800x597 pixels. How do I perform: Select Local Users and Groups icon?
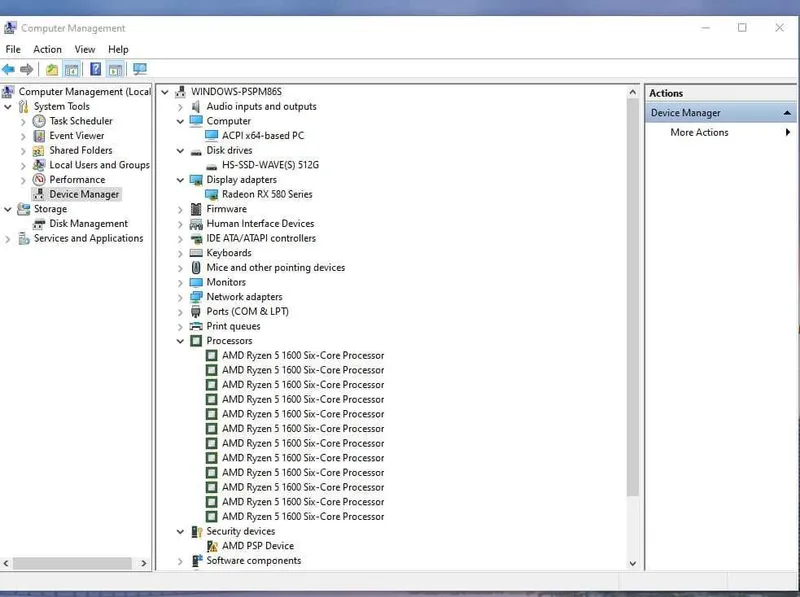tap(39, 165)
